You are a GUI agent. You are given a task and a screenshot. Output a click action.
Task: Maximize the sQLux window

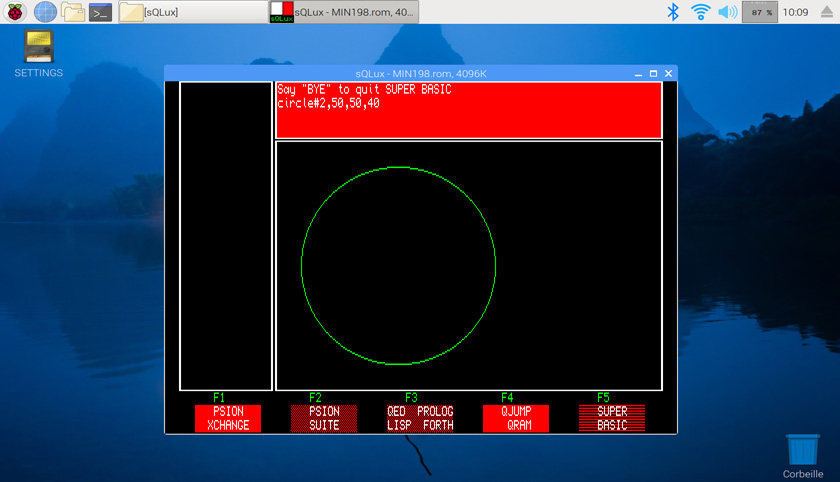(653, 73)
